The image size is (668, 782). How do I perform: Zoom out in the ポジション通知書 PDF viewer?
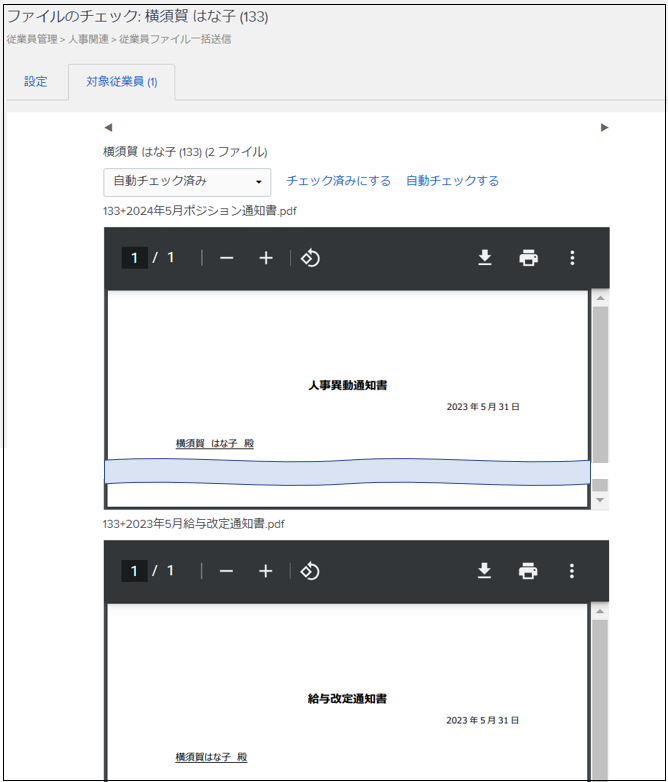[226, 258]
